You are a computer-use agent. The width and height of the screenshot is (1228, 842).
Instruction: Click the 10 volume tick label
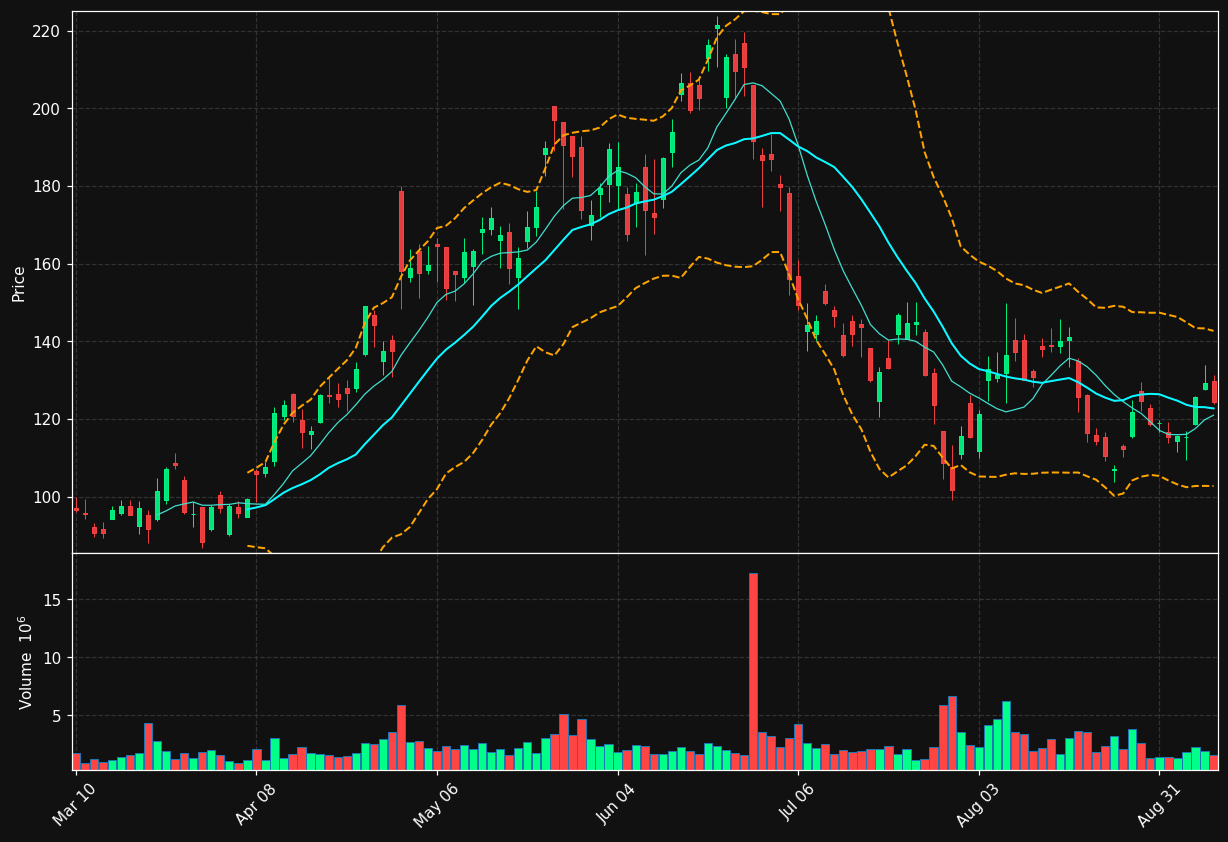[52, 657]
